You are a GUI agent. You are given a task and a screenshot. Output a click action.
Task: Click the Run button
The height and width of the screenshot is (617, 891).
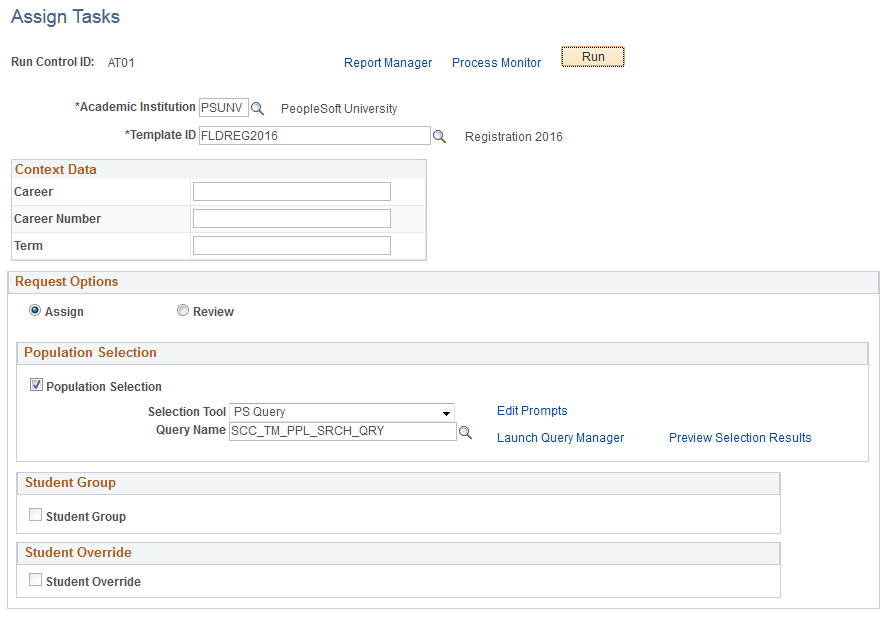[x=592, y=57]
